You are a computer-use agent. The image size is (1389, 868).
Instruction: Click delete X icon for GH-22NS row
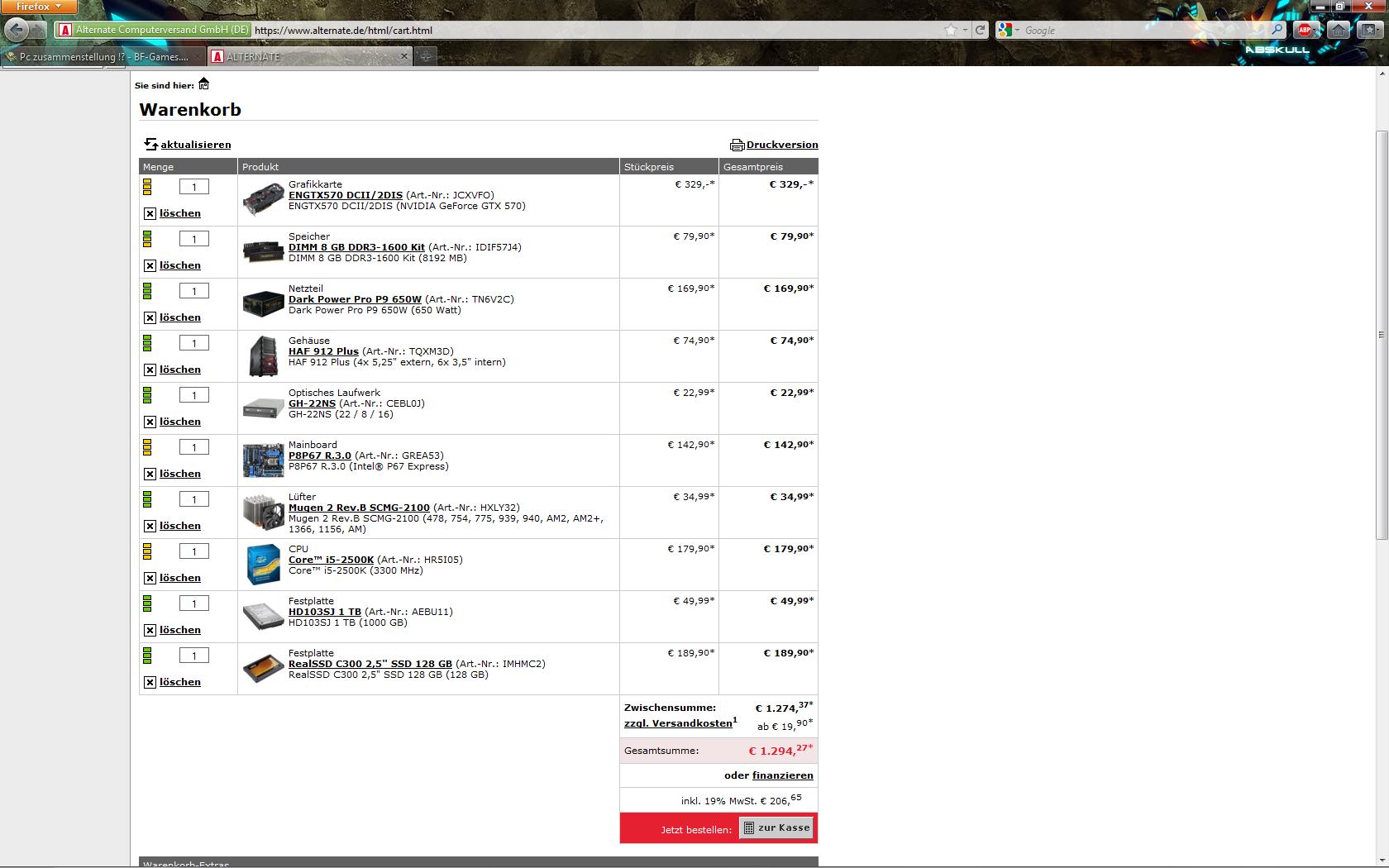[150, 422]
